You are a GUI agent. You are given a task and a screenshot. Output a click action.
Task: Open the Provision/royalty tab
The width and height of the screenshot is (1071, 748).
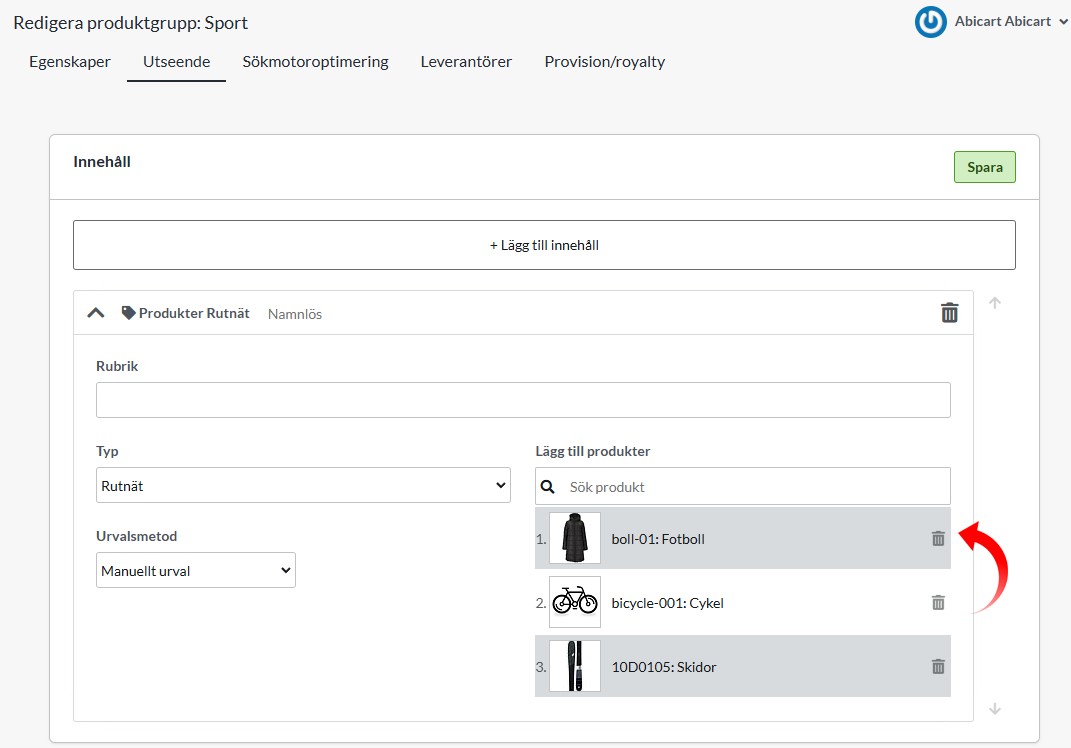click(604, 62)
